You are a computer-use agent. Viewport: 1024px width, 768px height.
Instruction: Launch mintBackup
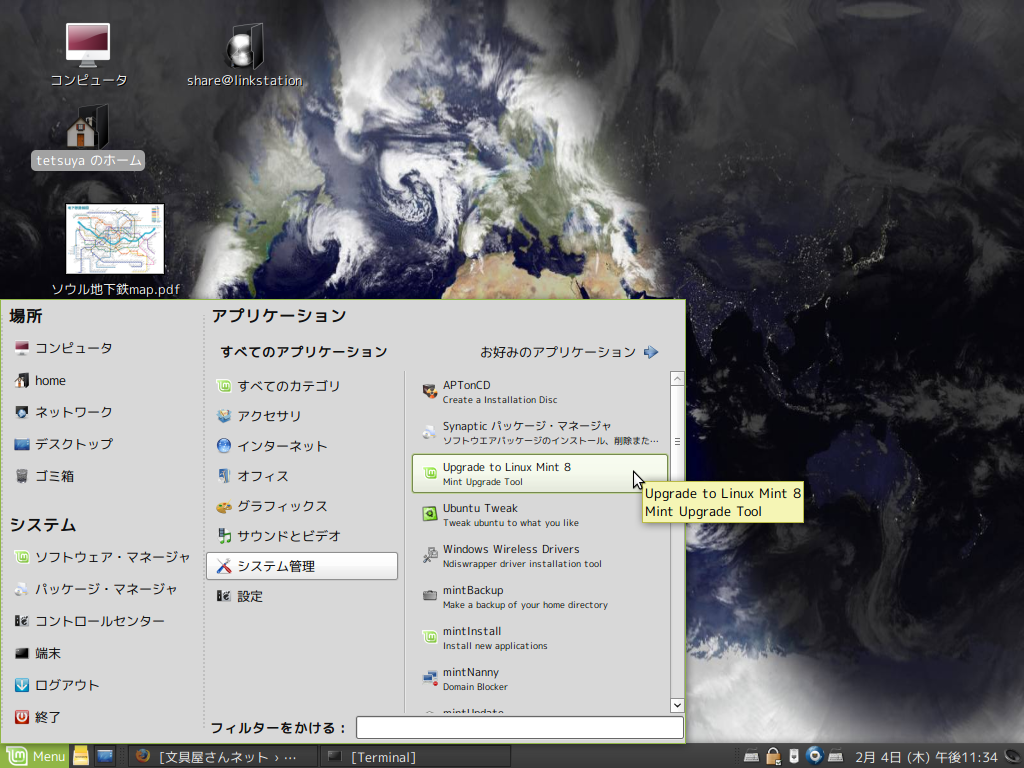click(x=540, y=597)
